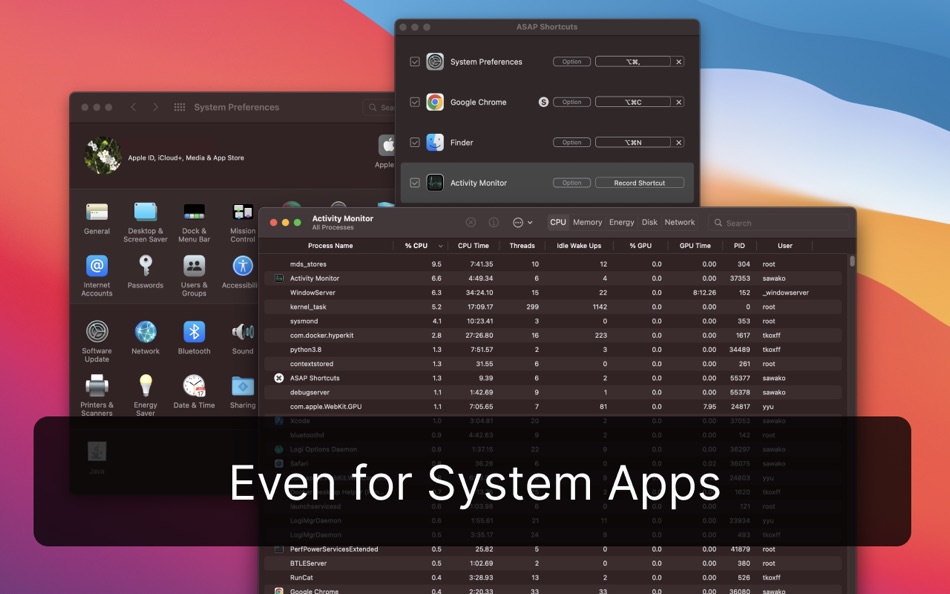Click Option button for System Preferences
Image resolution: width=950 pixels, height=594 pixels.
pyautogui.click(x=571, y=61)
